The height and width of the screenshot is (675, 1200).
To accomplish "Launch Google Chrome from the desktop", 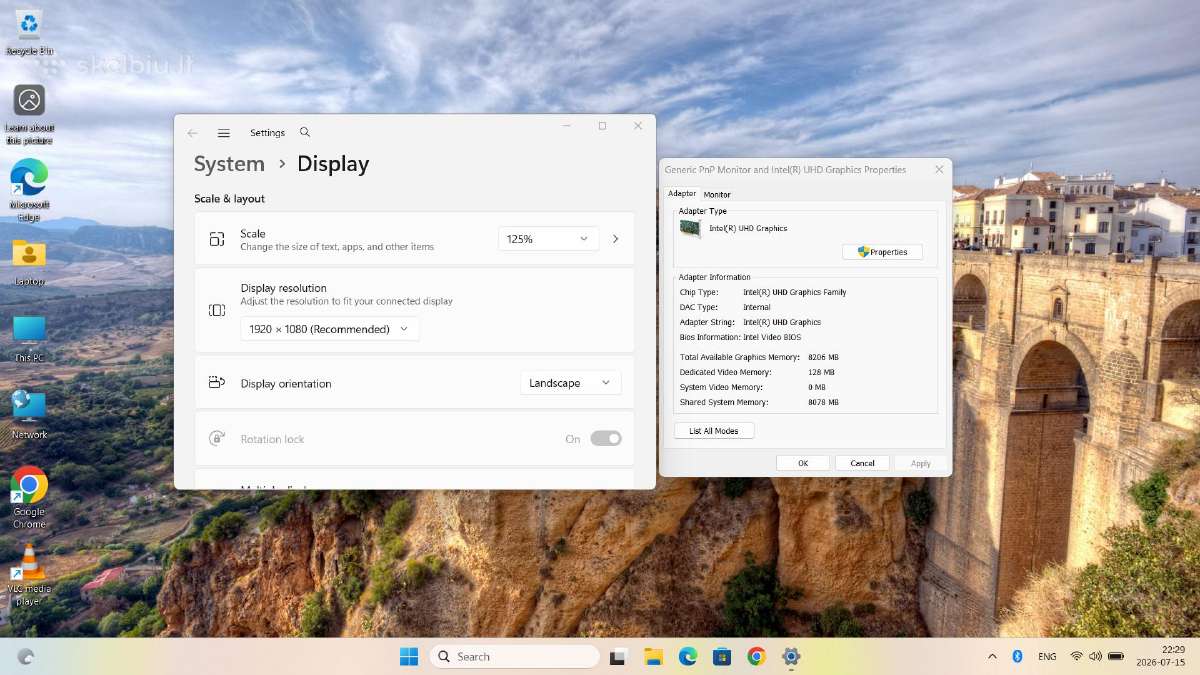I will [x=29, y=496].
